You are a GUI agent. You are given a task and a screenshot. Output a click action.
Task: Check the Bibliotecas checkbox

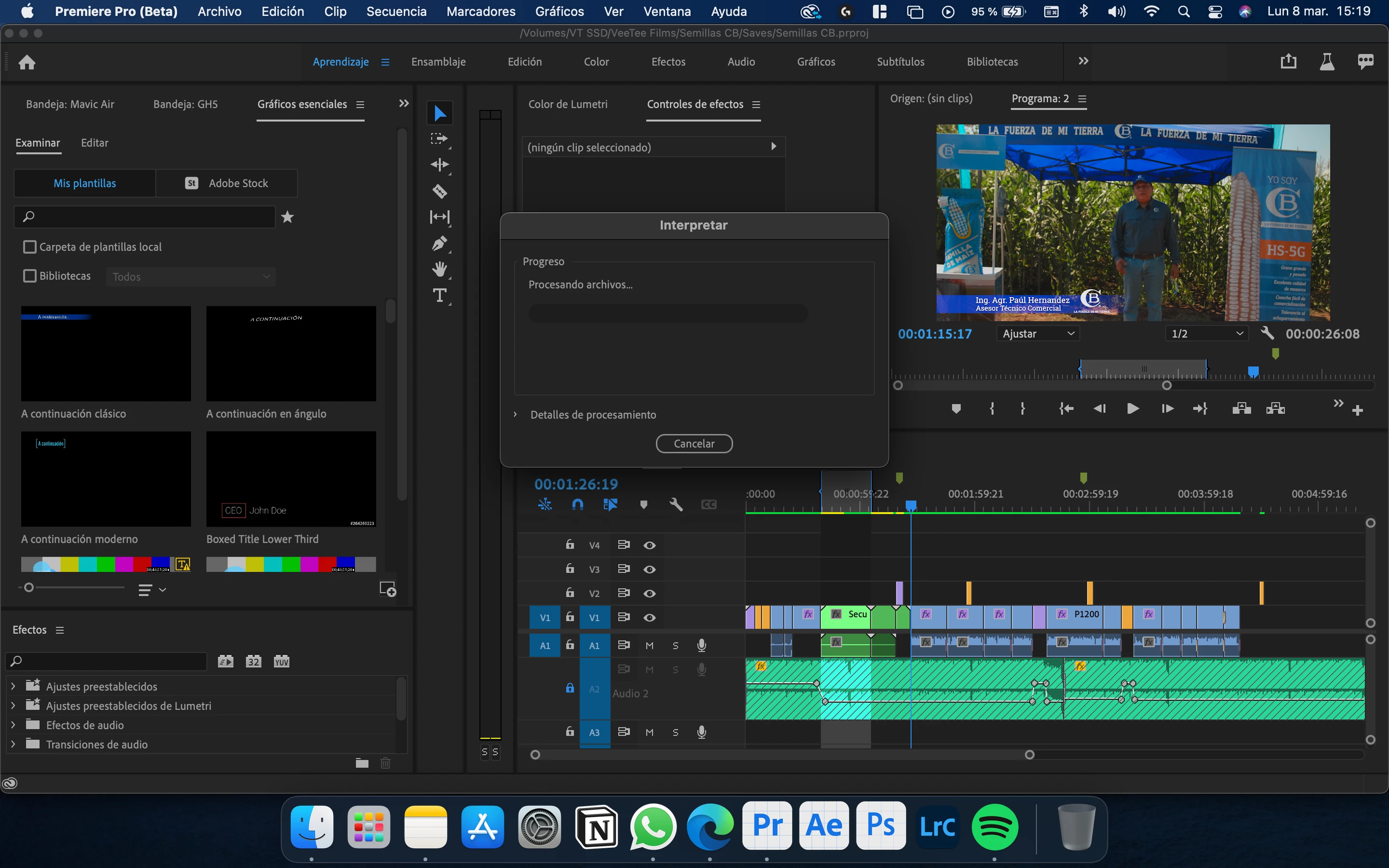29,276
